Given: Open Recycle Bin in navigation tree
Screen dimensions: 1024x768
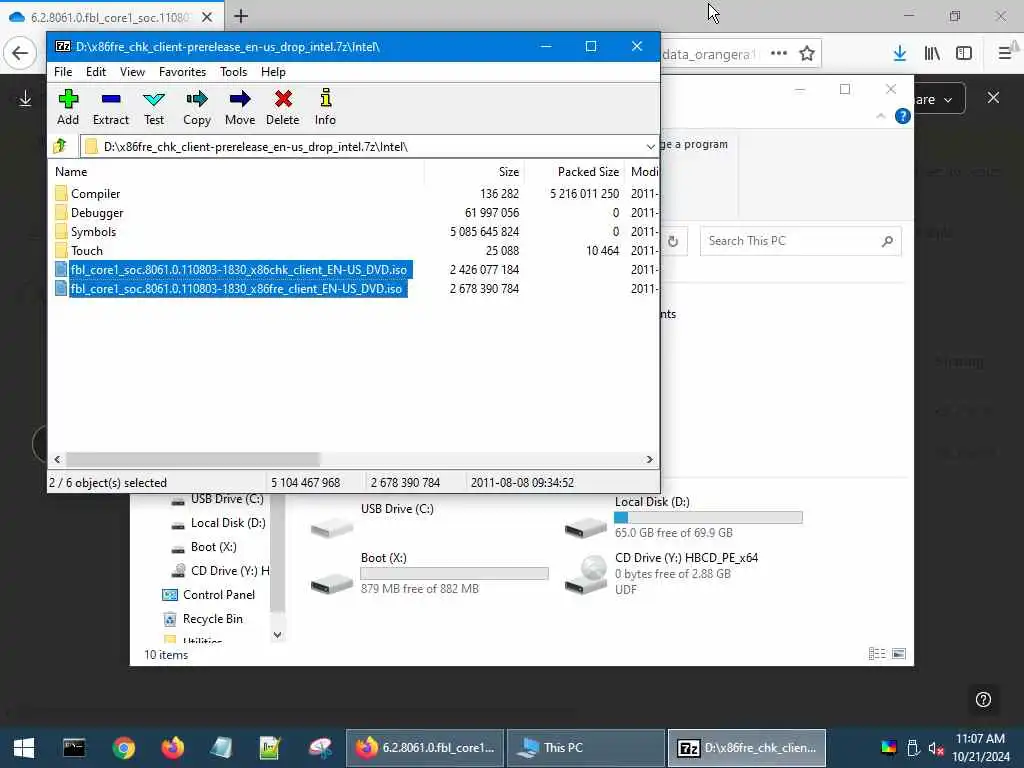Looking at the screenshot, I should [202, 619].
